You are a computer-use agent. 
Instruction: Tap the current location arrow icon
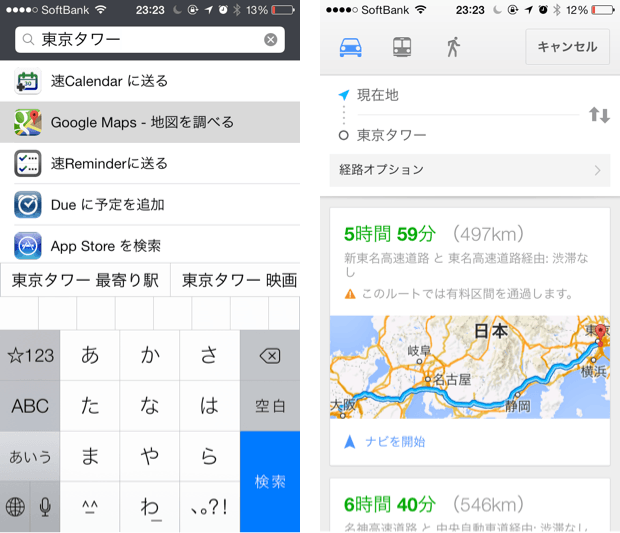pos(344,95)
